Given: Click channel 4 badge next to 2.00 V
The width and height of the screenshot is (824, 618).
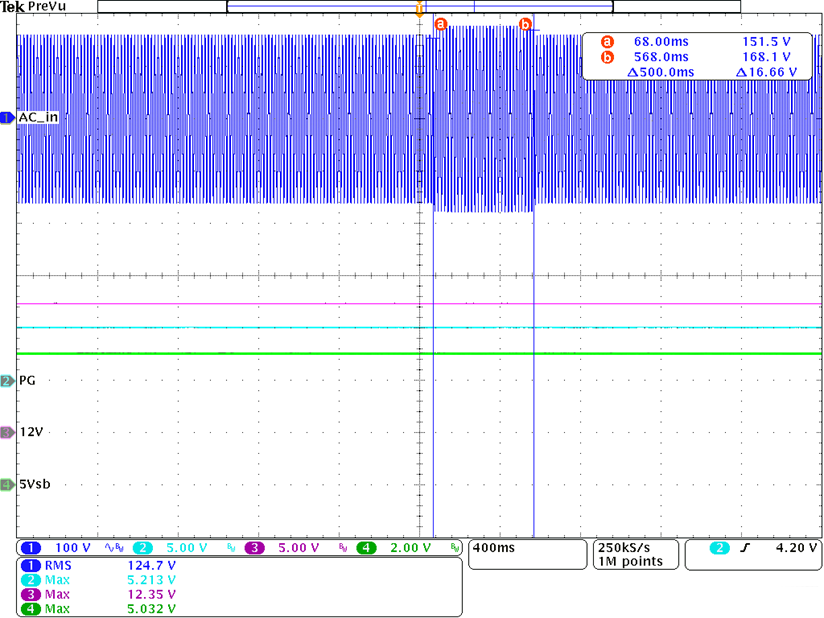Looking at the screenshot, I should pos(366,548).
